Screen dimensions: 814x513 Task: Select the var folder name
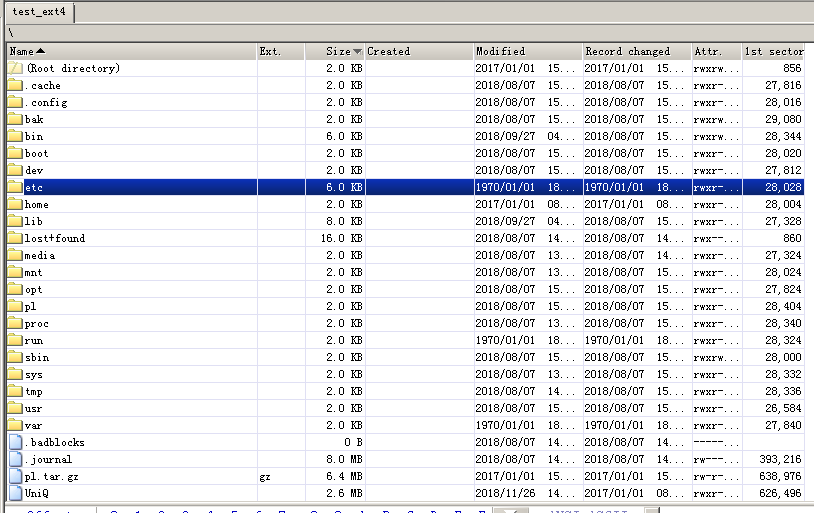(33, 425)
